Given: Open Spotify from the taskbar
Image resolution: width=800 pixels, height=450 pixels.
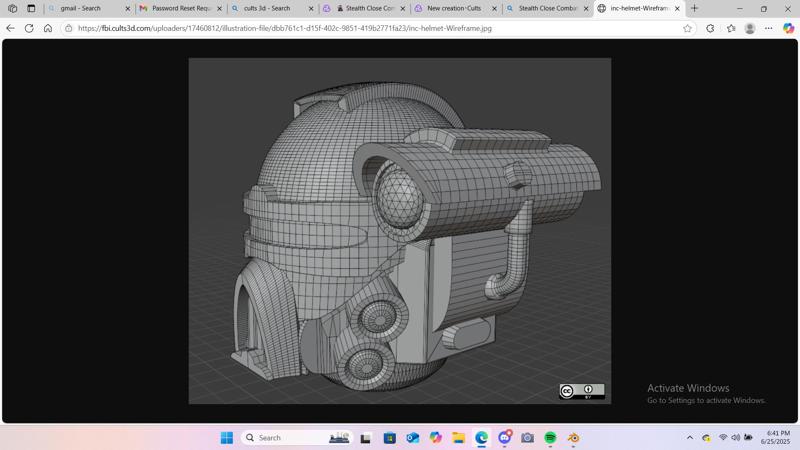Looking at the screenshot, I should (550, 438).
